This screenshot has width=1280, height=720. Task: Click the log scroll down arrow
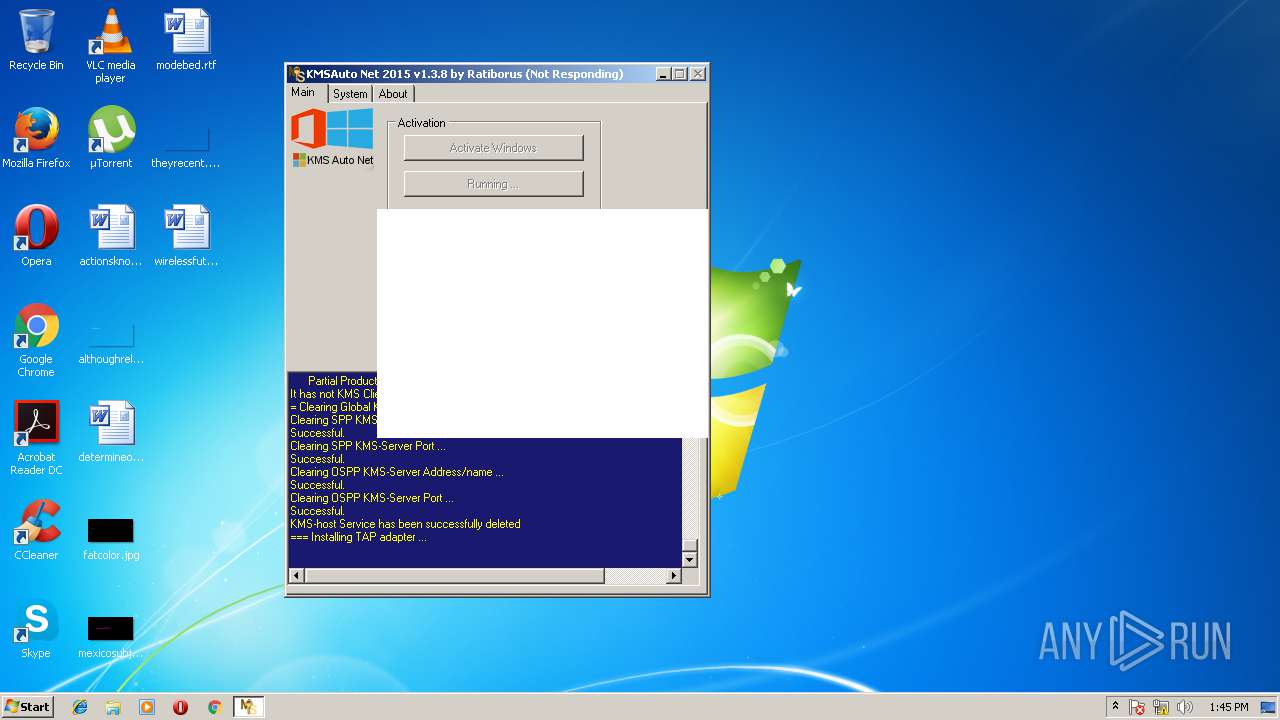[689, 560]
